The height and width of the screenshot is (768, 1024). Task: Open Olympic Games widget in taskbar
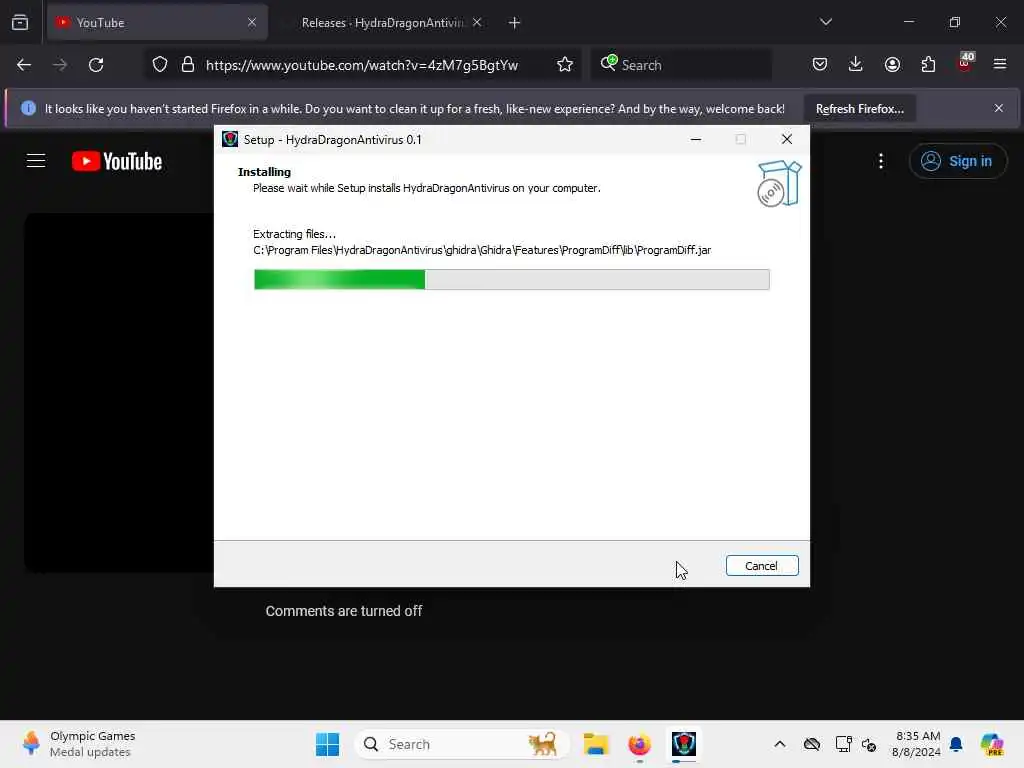point(78,744)
